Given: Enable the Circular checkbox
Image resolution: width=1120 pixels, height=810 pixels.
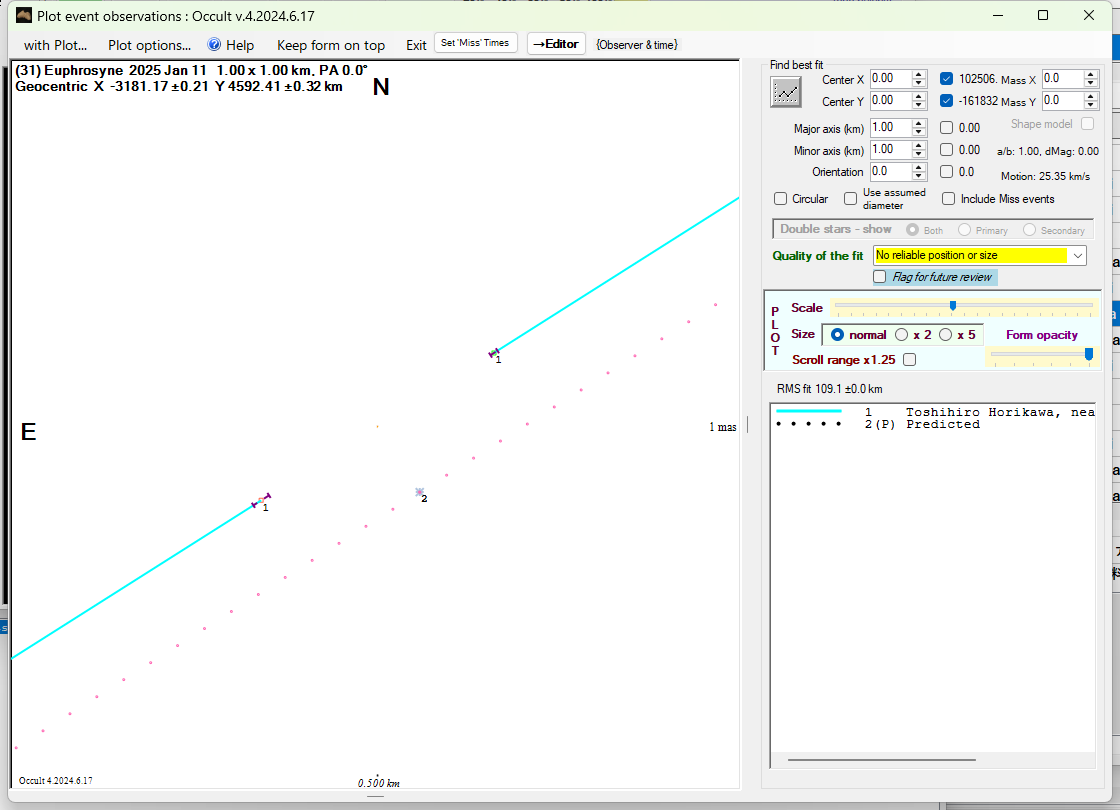Looking at the screenshot, I should tap(781, 199).
